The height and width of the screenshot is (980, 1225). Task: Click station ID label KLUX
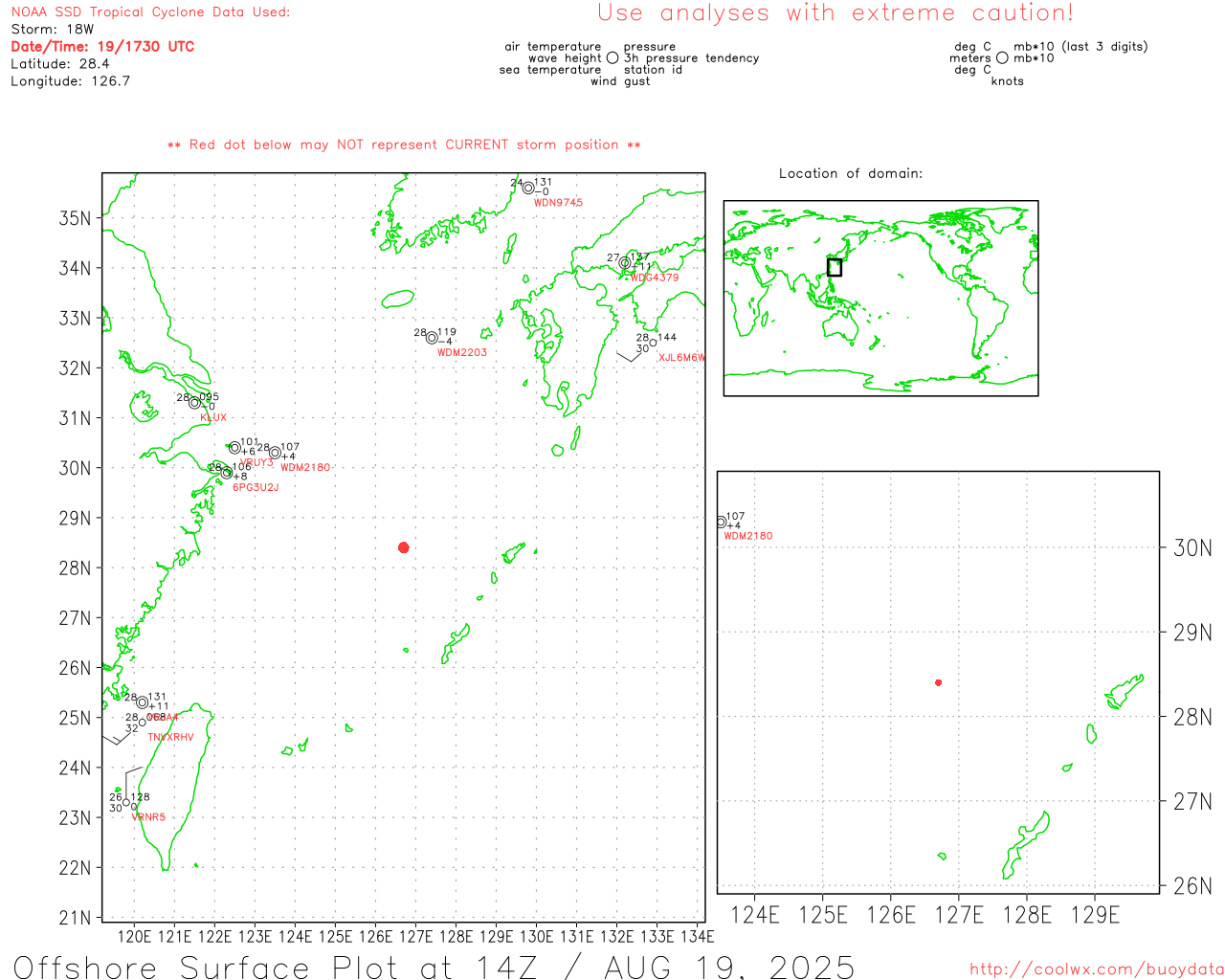coord(213,417)
